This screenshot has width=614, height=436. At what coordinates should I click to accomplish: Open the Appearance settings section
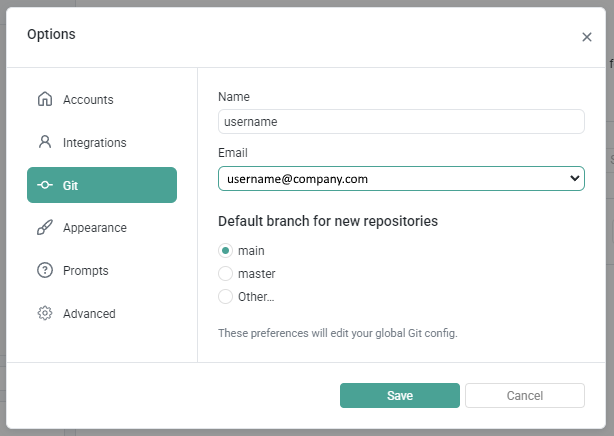tap(95, 228)
